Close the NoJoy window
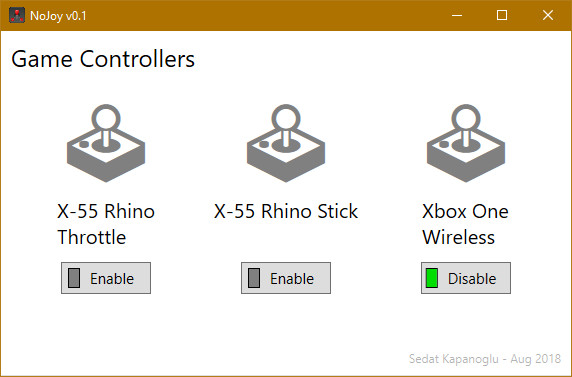Viewport: 572px width, 377px height. point(548,15)
